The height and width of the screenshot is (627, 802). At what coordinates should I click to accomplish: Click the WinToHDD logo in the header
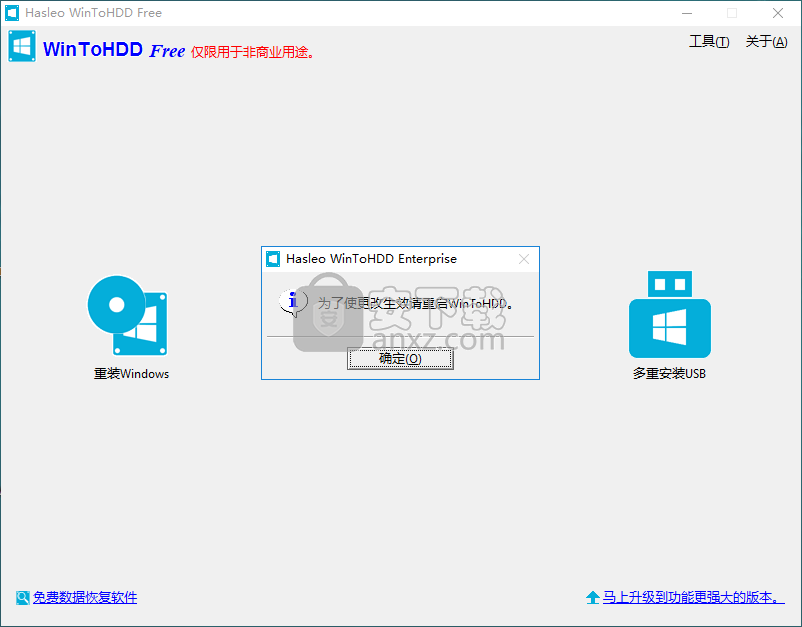[22, 46]
